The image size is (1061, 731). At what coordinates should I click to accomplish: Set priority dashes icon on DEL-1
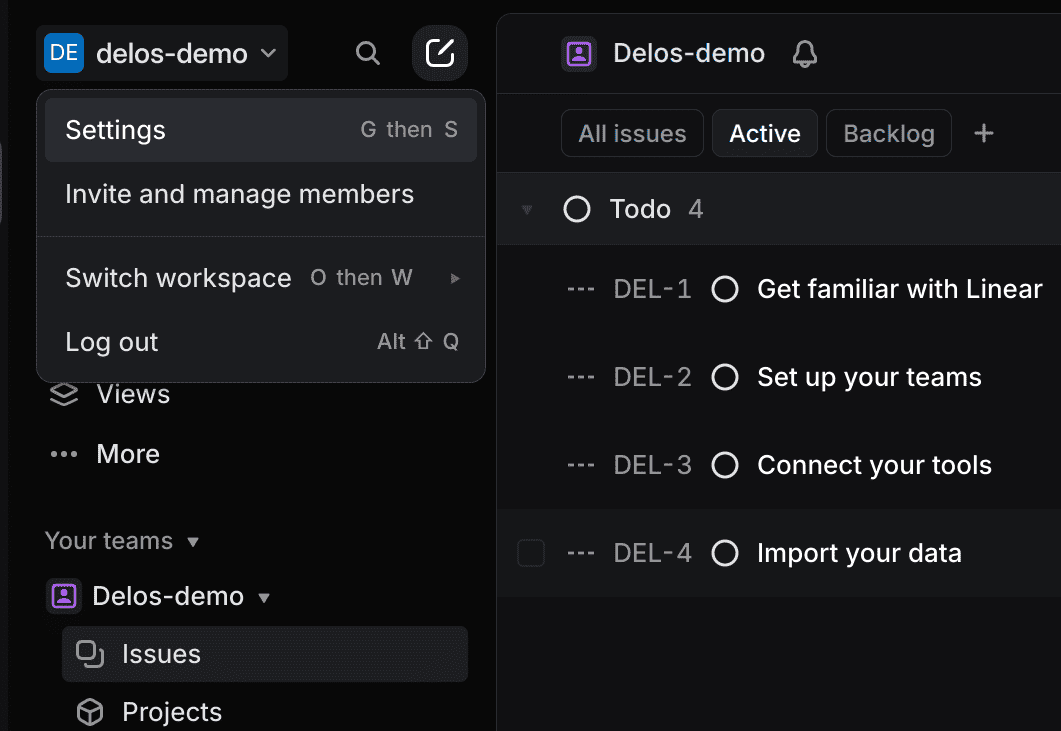coord(581,289)
